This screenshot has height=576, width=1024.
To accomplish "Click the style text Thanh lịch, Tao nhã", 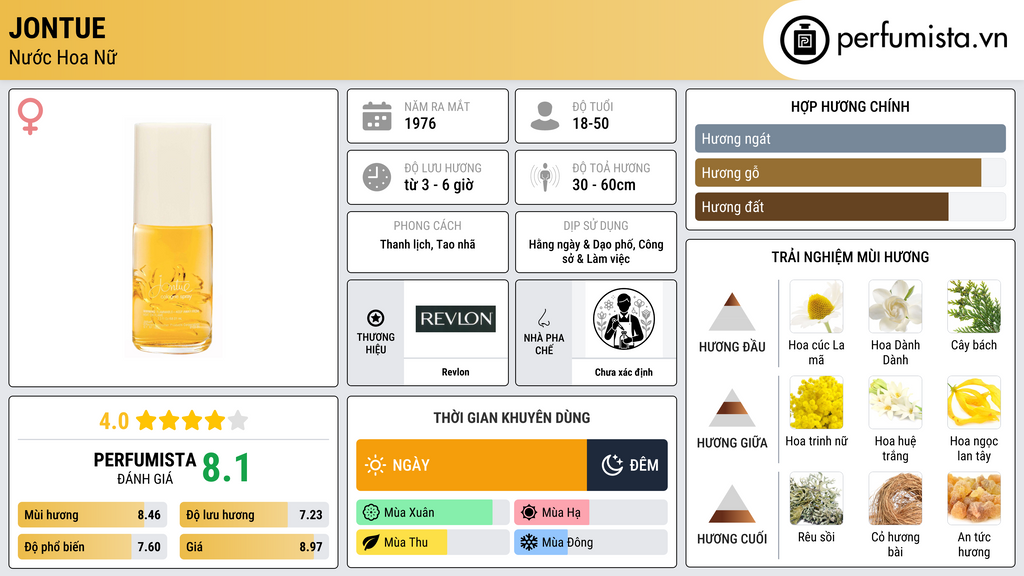I will (x=428, y=244).
